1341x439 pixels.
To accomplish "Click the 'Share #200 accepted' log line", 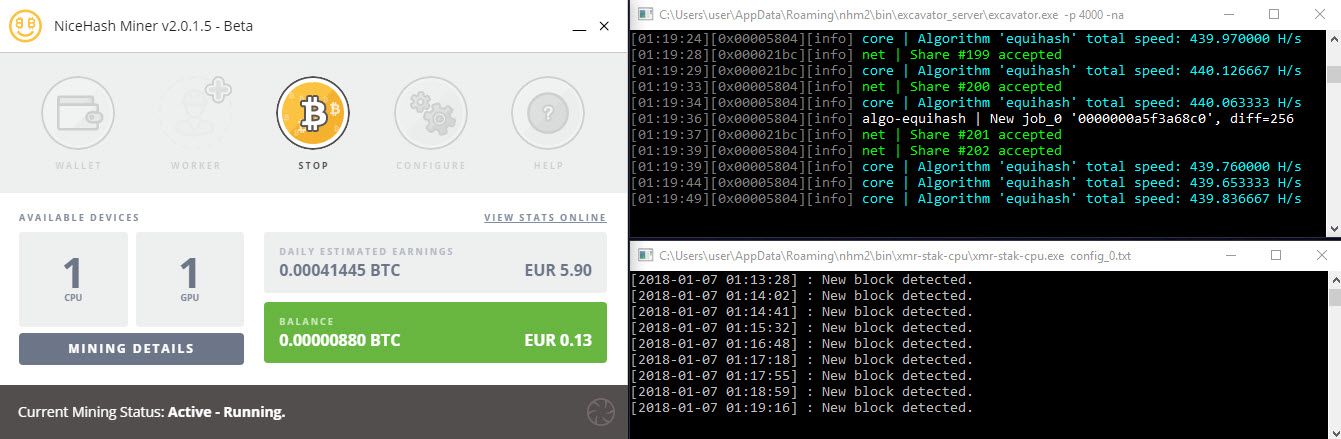I will click(846, 87).
